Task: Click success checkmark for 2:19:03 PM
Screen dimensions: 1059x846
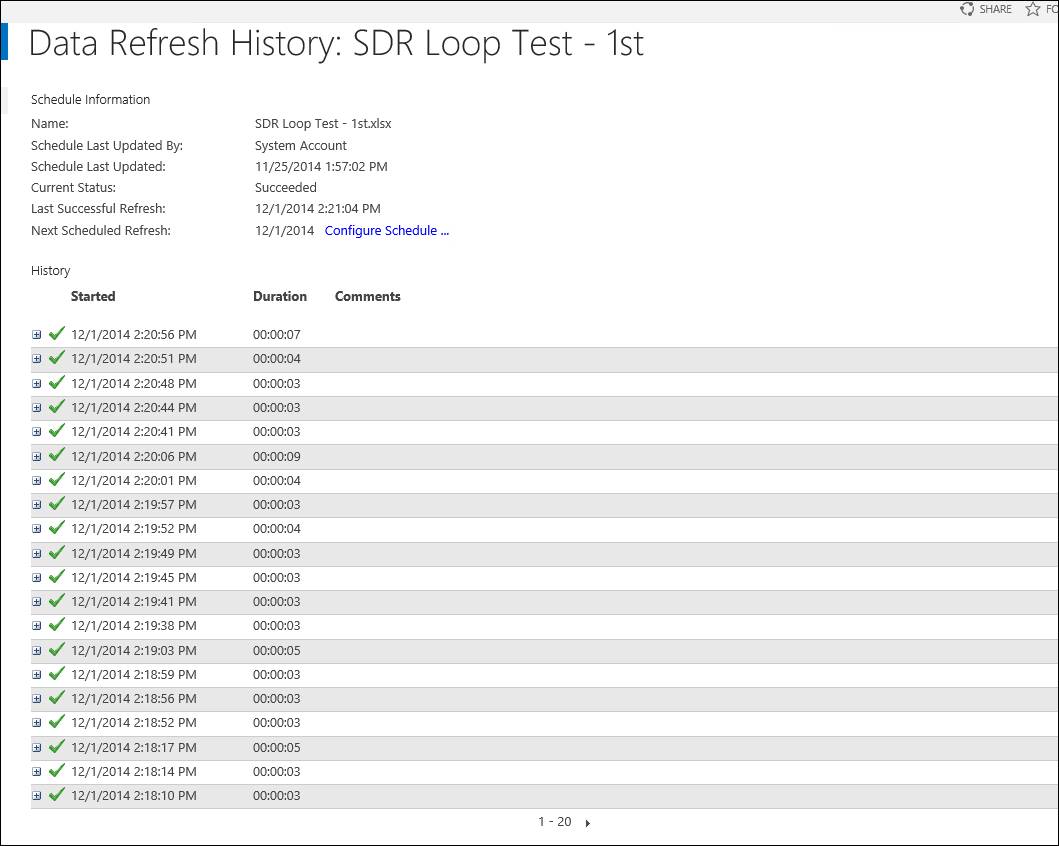Action: point(57,650)
